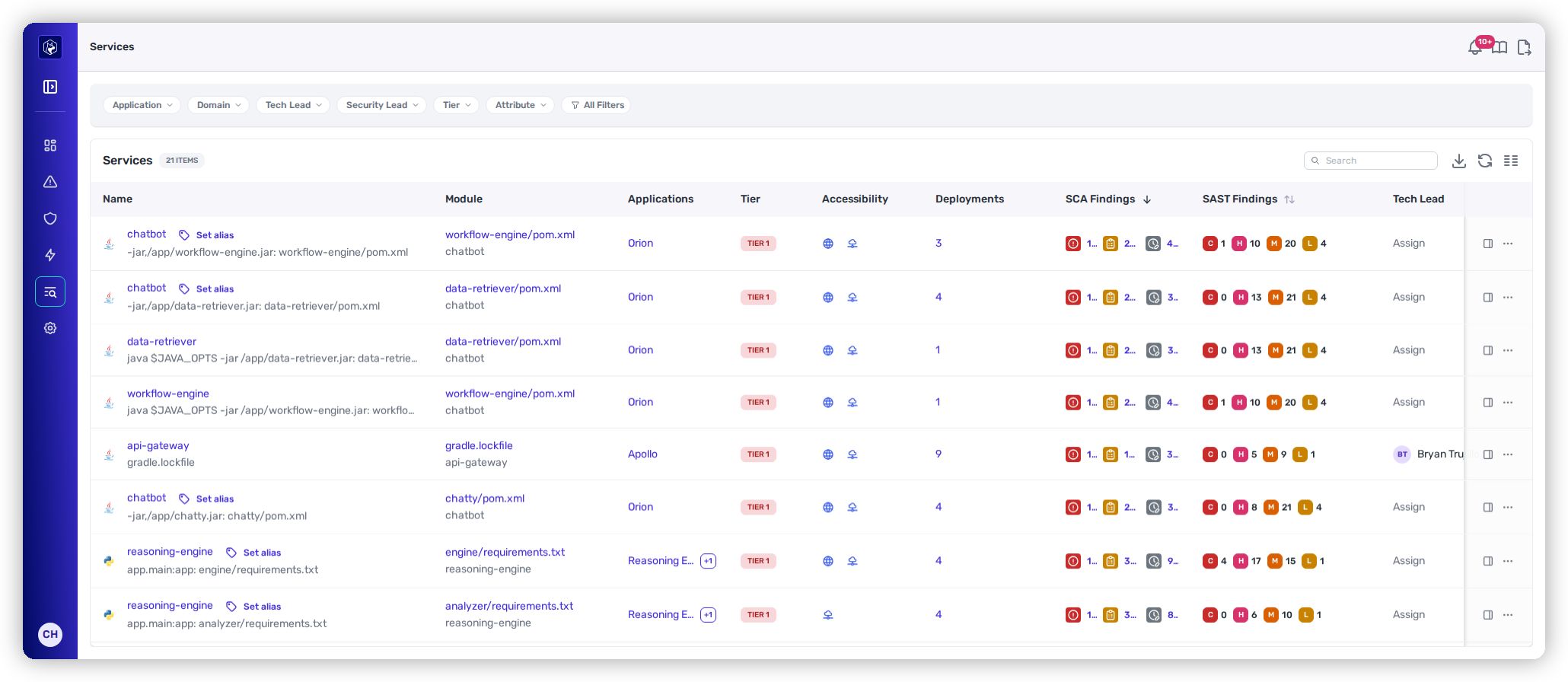
Task: Open the alerts triangle icon in sidebar
Action: pyautogui.click(x=50, y=182)
